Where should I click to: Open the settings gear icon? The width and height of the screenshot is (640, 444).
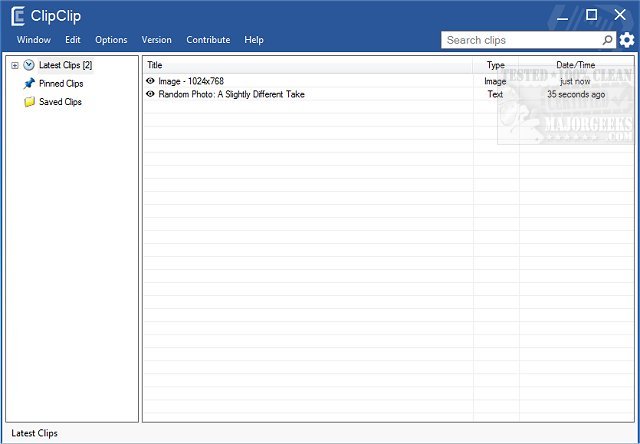pos(627,40)
